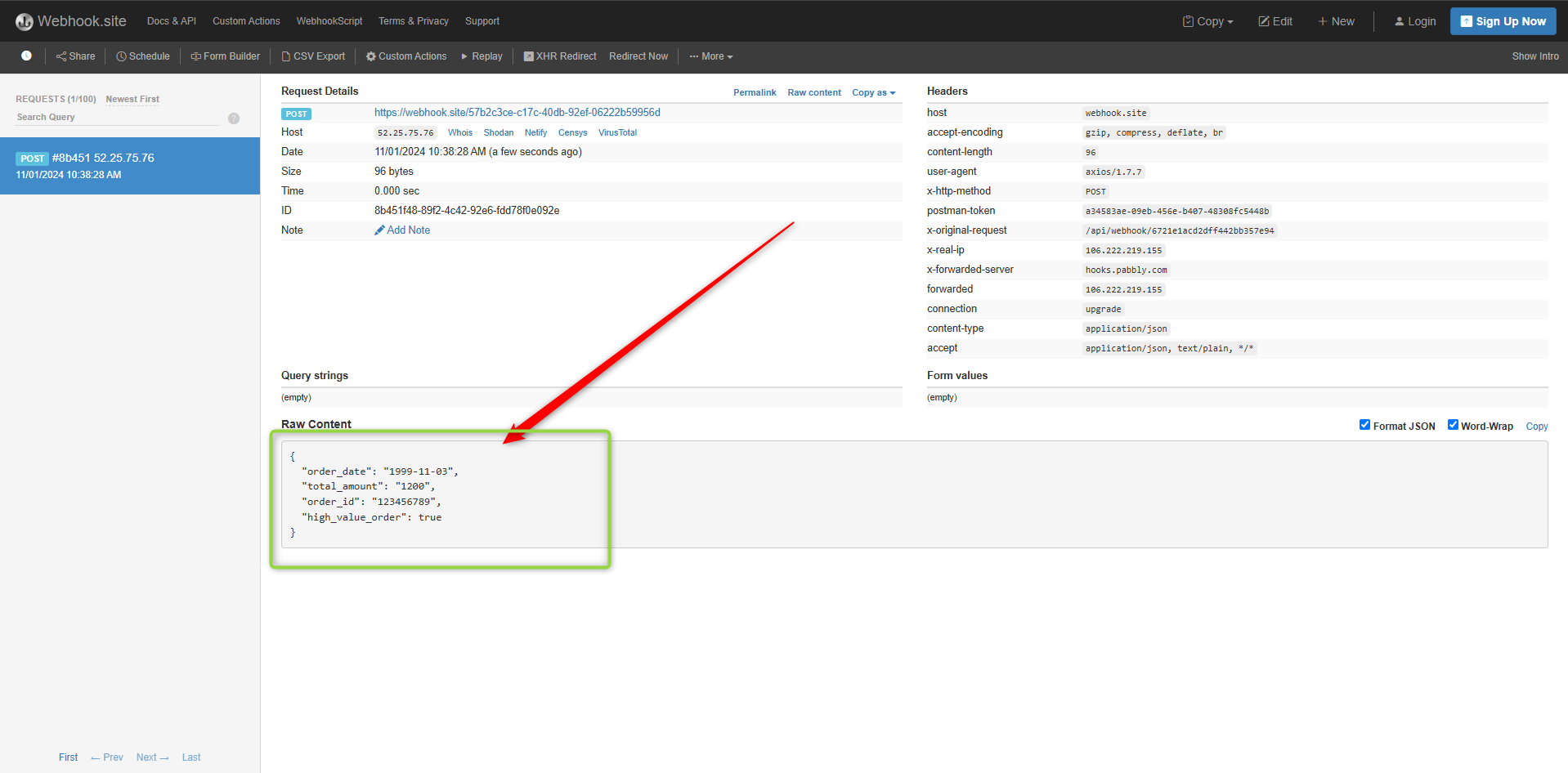Click Add Note with the pencil icon
The height and width of the screenshot is (773, 1568).
tap(402, 230)
